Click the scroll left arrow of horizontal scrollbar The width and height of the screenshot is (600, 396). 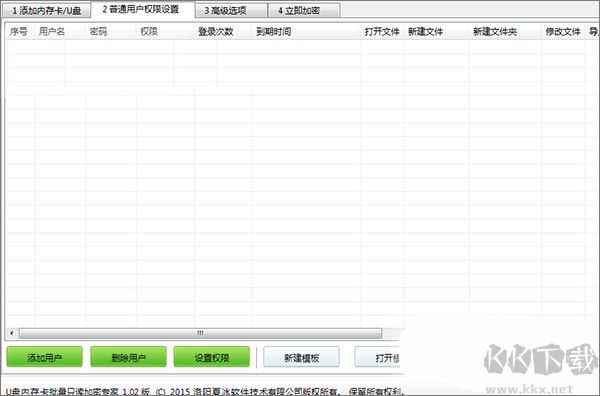click(x=12, y=333)
